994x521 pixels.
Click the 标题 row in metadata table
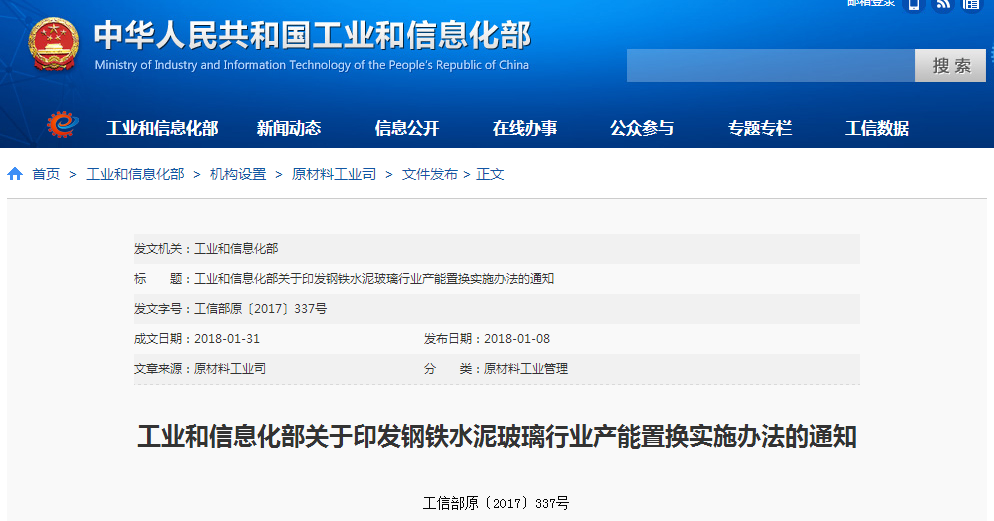pyautogui.click(x=496, y=278)
